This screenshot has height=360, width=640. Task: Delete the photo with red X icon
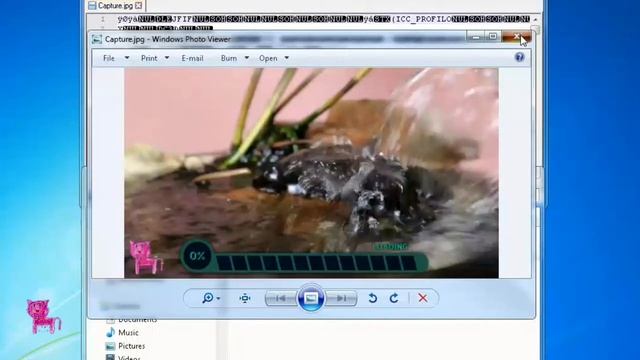[x=423, y=298]
